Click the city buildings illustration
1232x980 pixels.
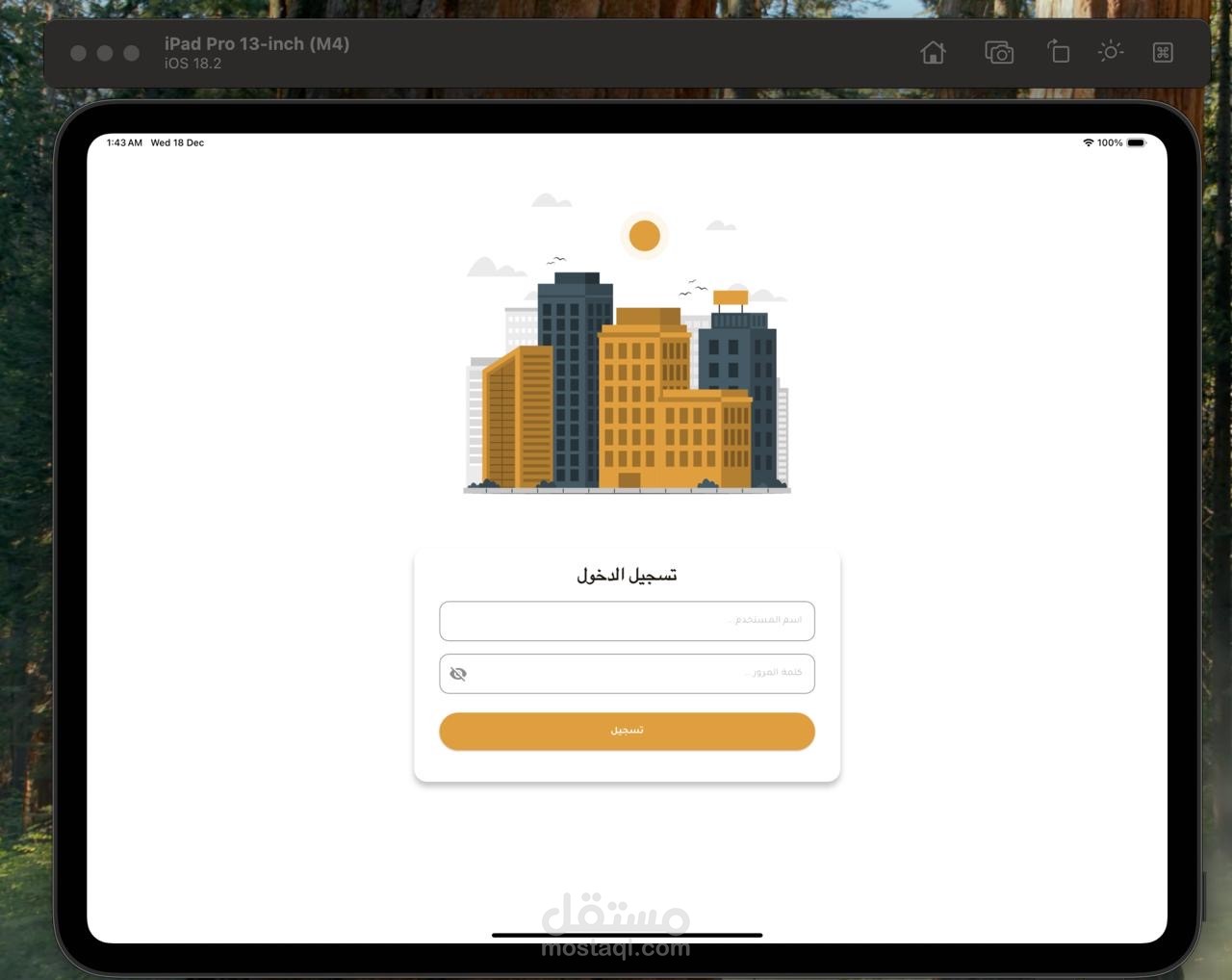[x=627, y=343]
